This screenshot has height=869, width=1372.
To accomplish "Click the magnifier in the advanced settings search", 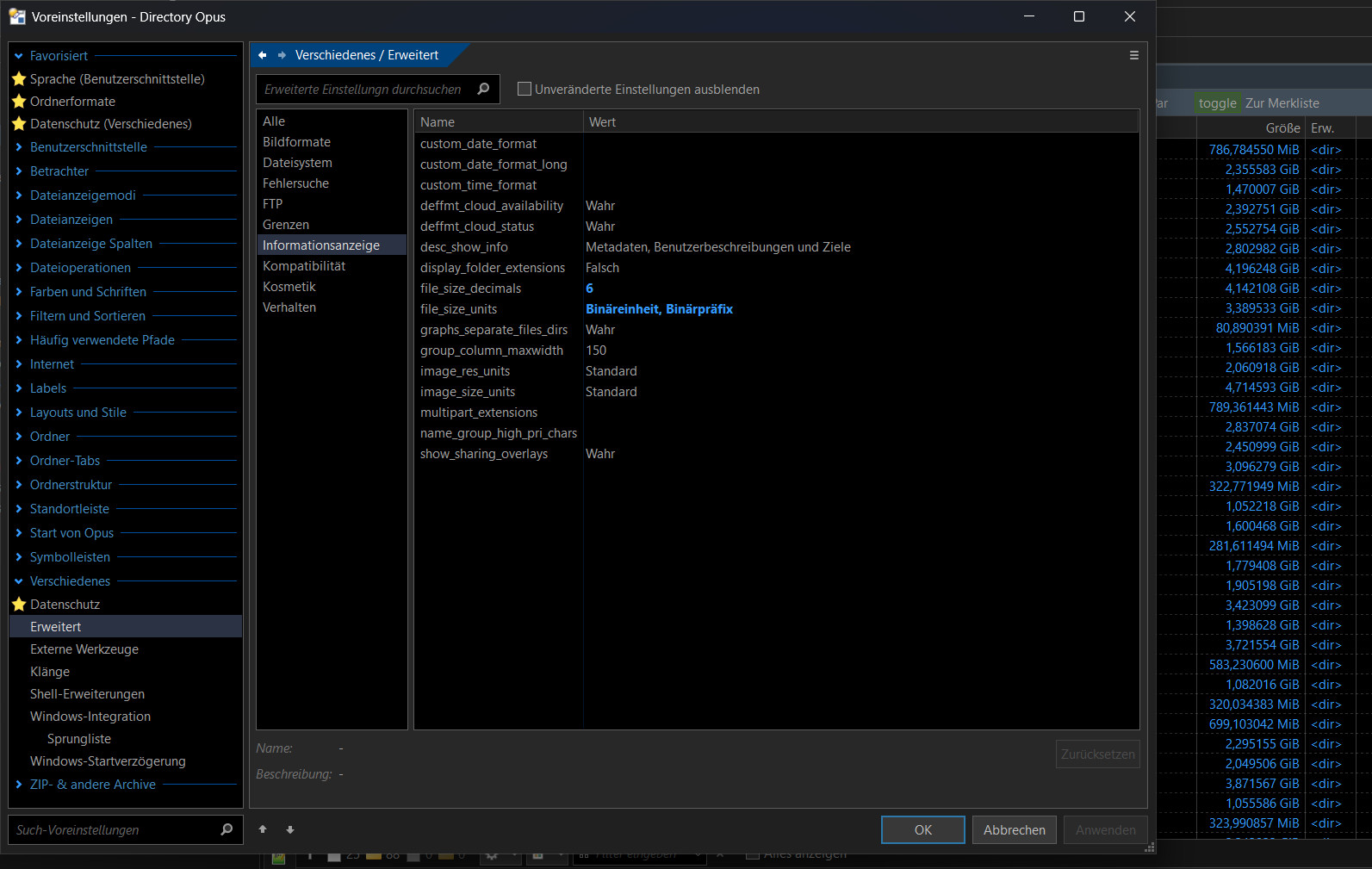I will click(483, 89).
